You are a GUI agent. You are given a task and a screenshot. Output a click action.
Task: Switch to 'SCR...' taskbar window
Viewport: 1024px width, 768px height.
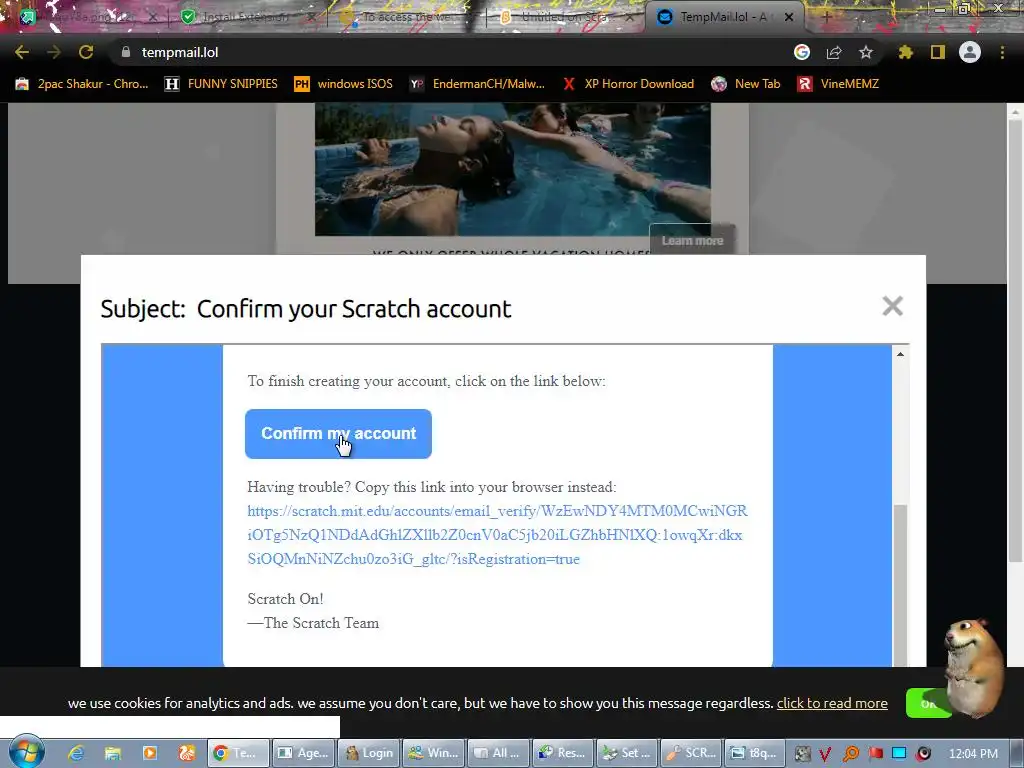pyautogui.click(x=692, y=753)
